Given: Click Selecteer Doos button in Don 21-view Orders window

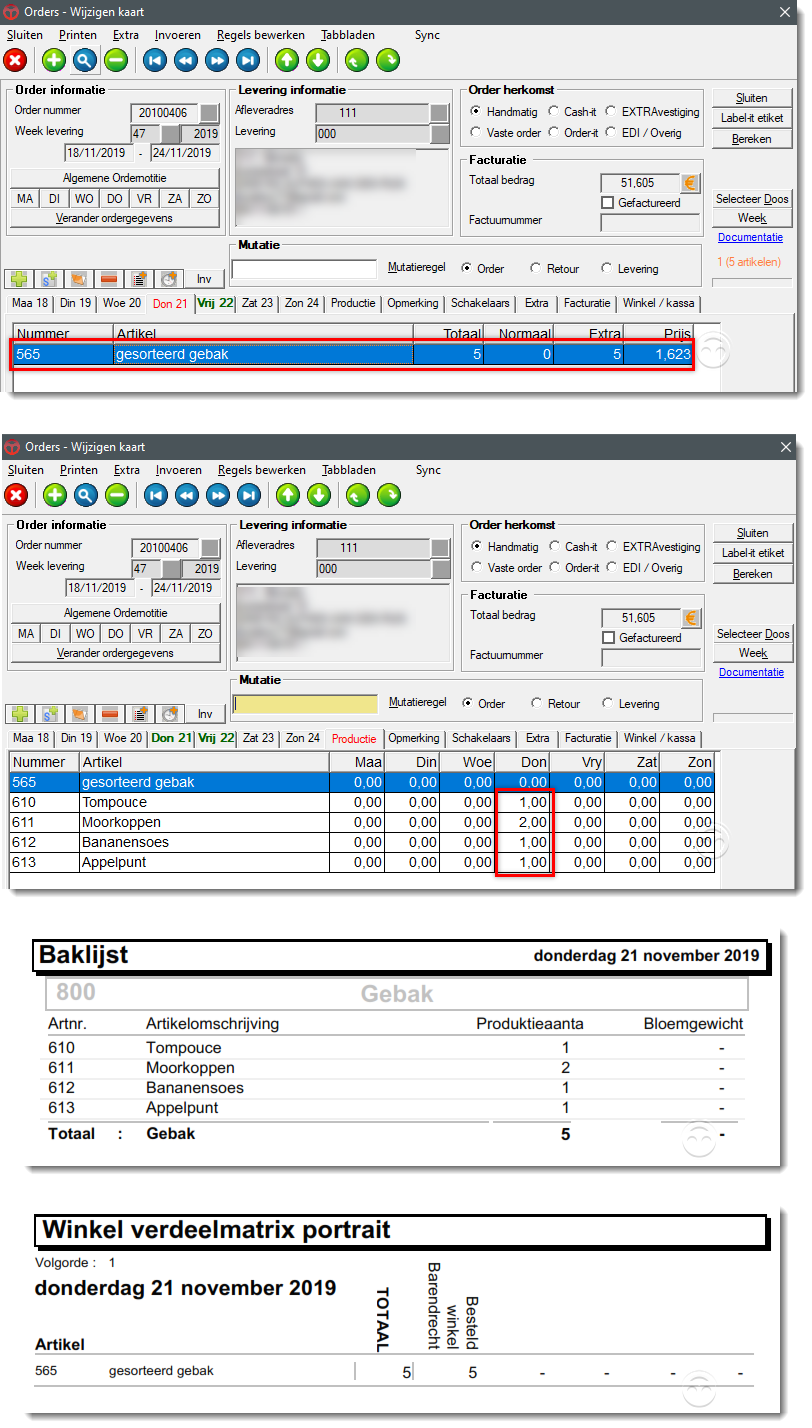Looking at the screenshot, I should click(x=752, y=199).
